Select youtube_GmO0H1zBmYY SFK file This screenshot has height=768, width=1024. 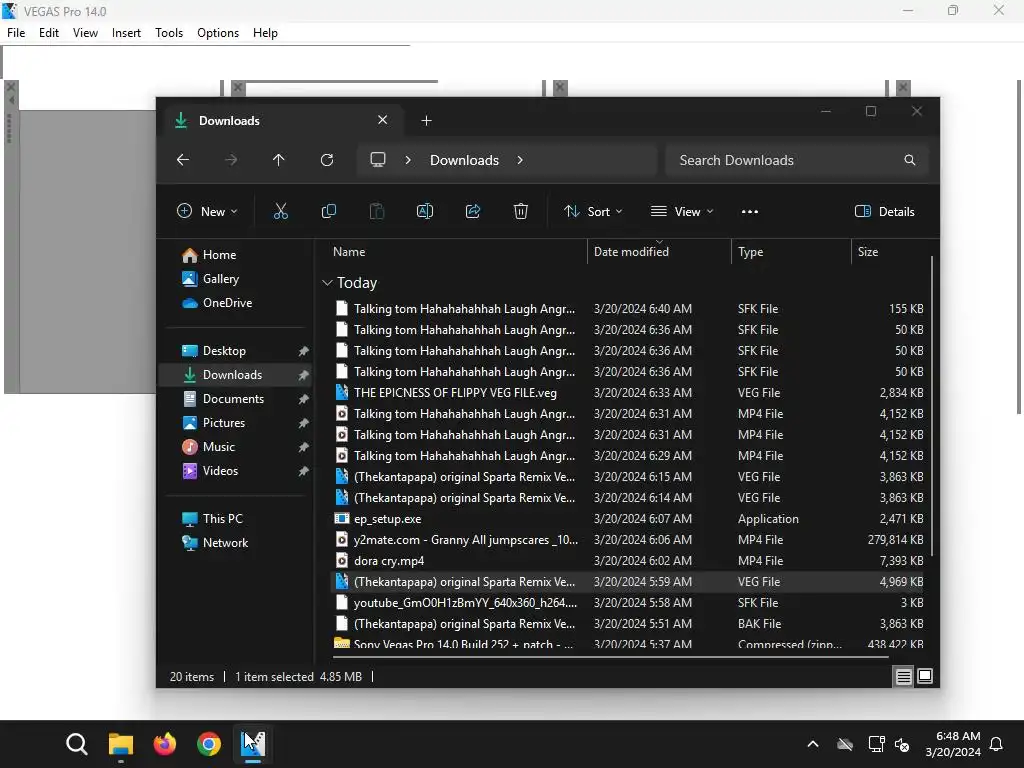tap(629, 602)
